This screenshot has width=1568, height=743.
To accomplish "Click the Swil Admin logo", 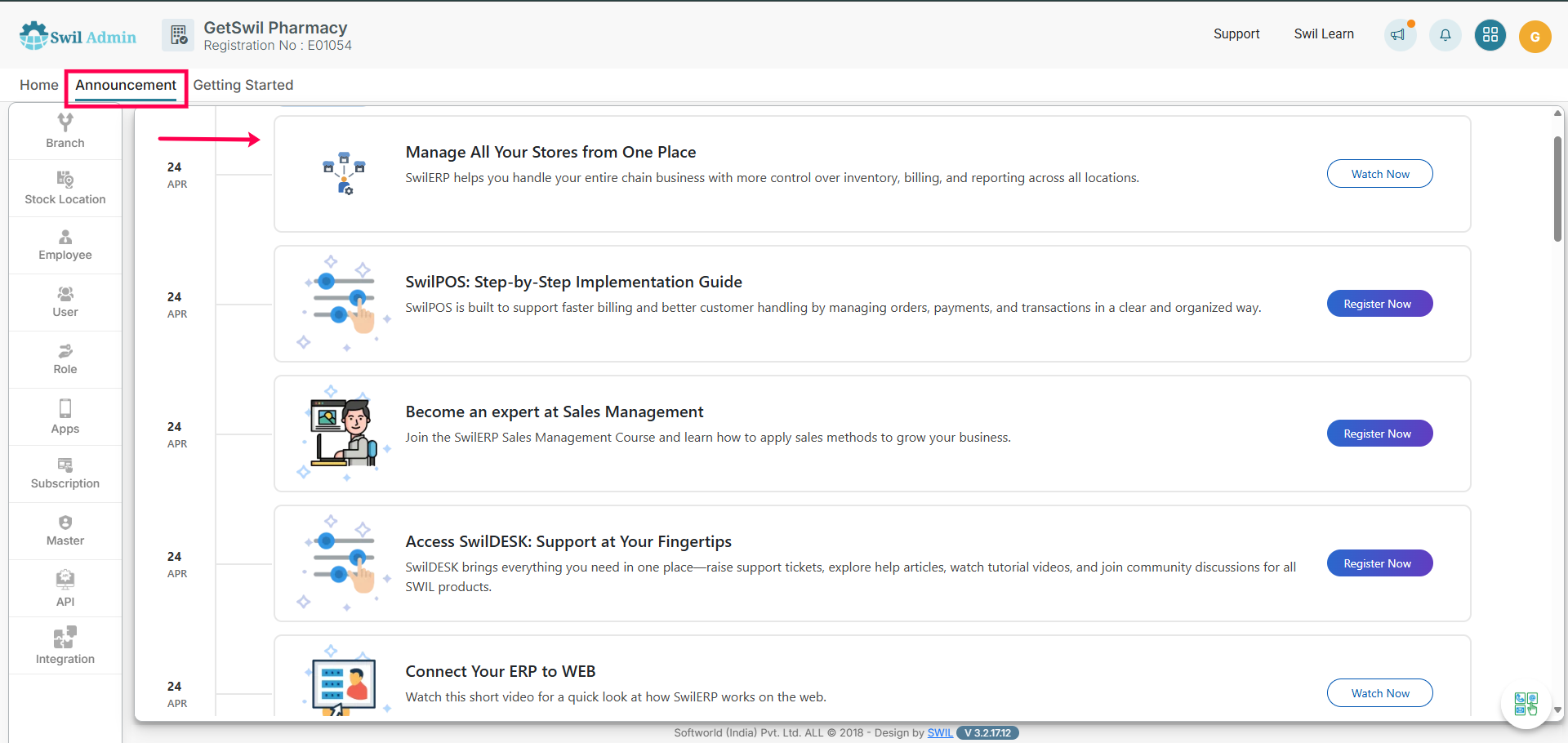I will [78, 36].
